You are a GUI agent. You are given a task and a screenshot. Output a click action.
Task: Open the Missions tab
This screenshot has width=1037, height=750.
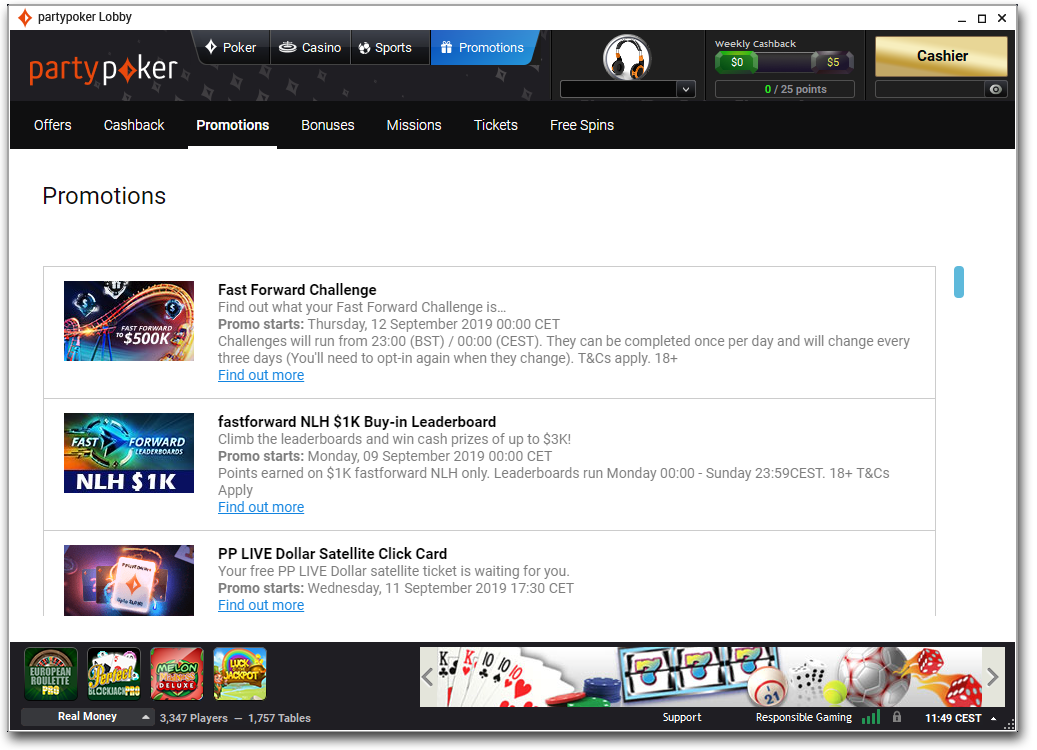[x=414, y=125]
